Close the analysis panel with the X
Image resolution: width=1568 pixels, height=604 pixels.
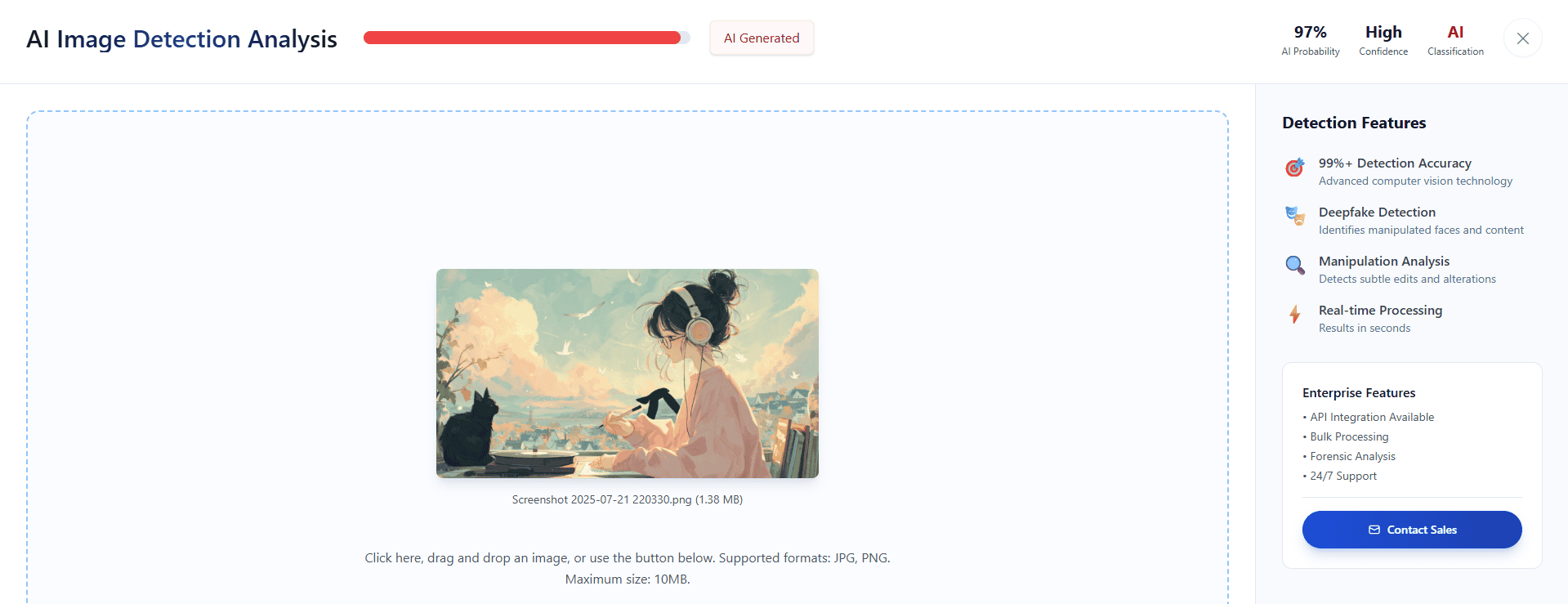[1523, 38]
